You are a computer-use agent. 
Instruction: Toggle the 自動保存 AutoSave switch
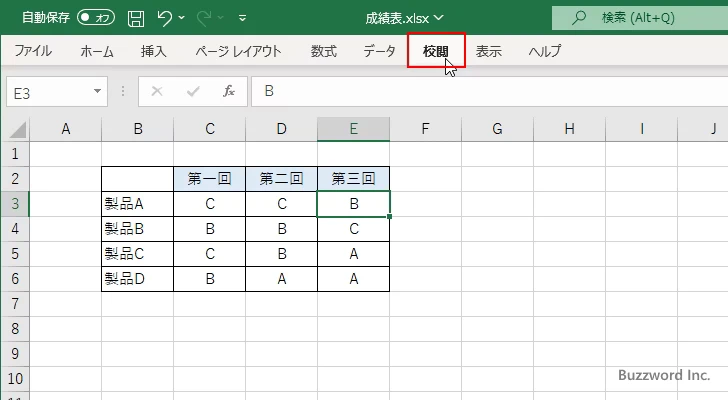tap(96, 18)
